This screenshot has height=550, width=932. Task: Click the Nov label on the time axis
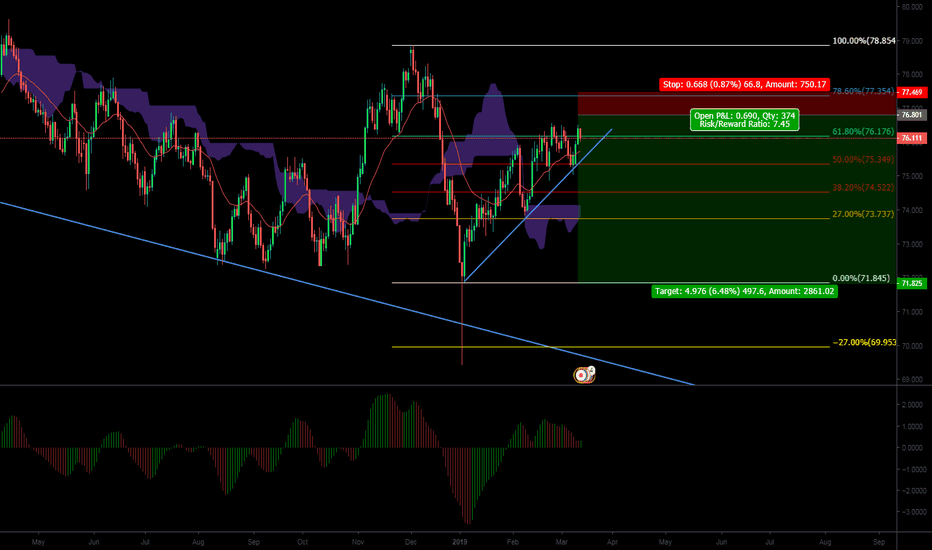358,542
